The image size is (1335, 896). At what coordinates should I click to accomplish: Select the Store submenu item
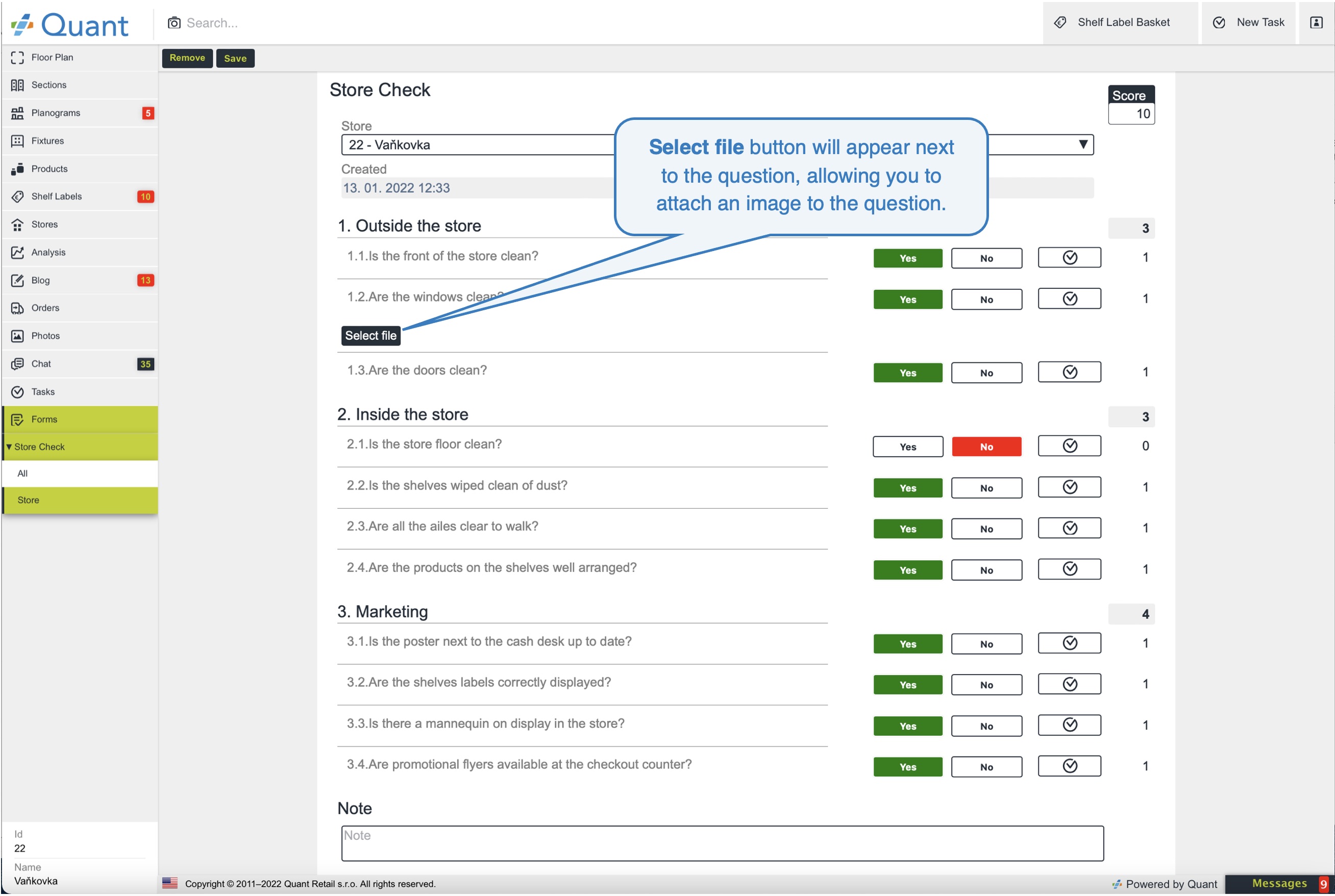click(x=80, y=500)
